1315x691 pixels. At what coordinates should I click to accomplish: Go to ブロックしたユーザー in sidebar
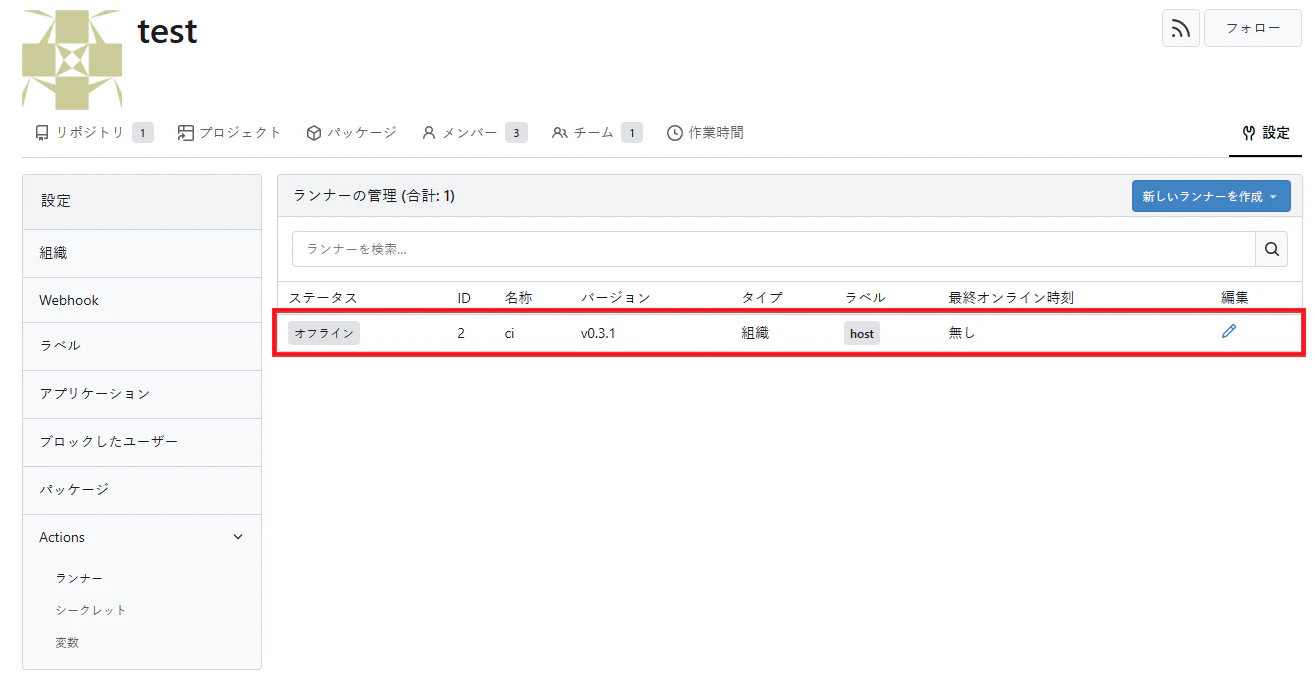pos(142,442)
